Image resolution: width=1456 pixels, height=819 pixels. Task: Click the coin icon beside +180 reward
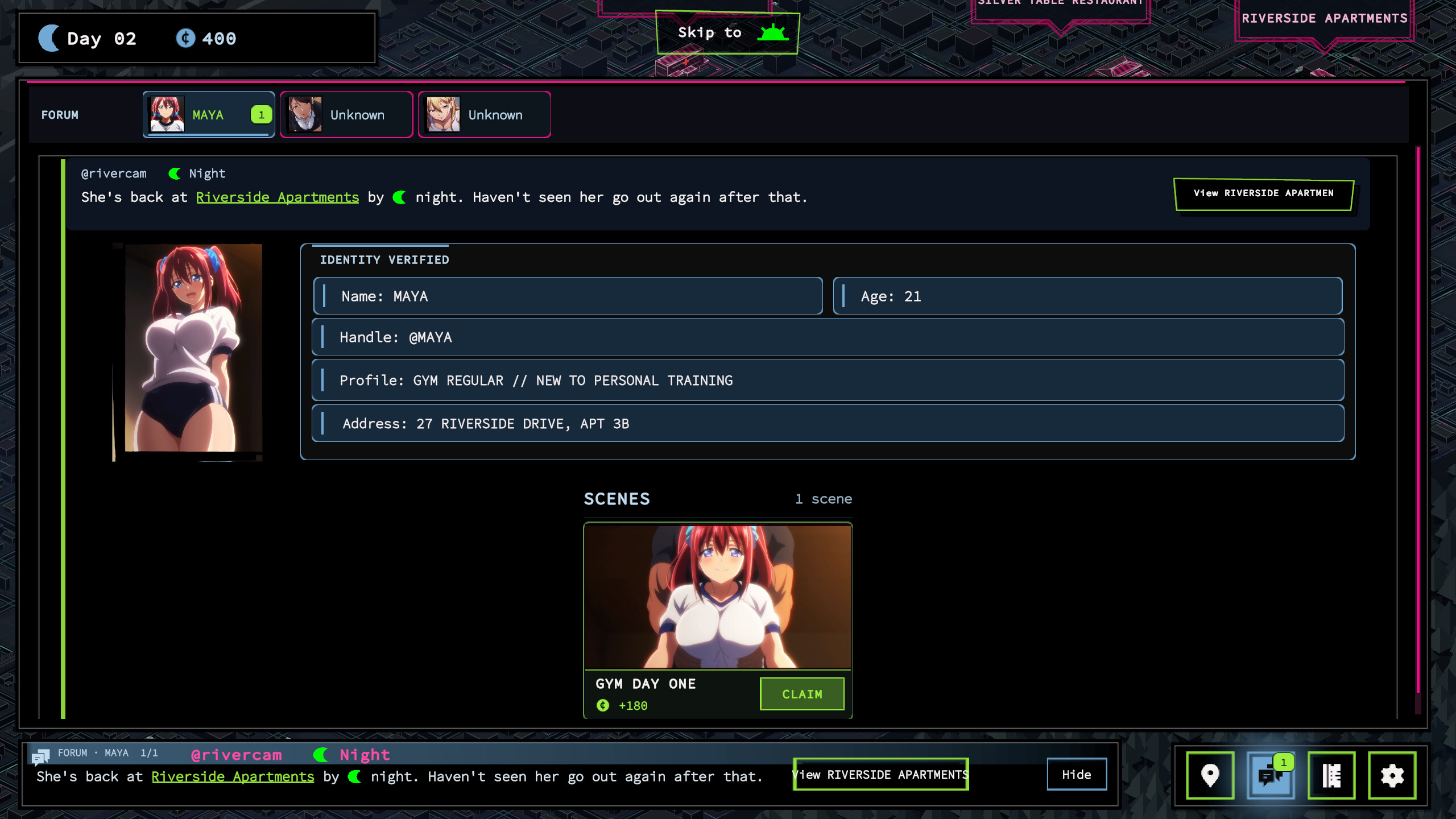603,705
